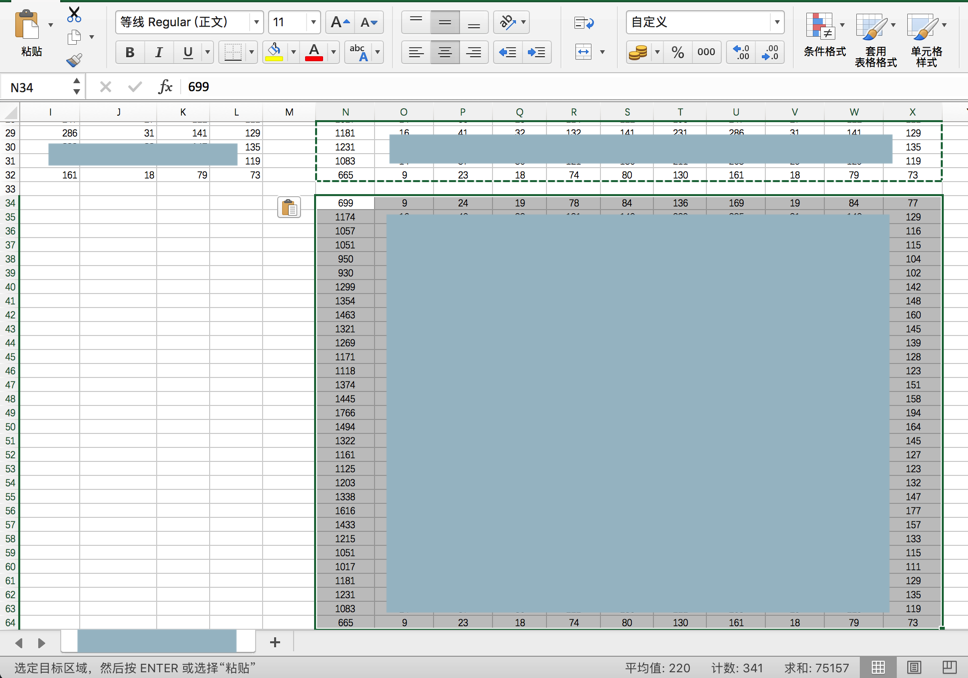968x678 pixels.
Task: Select row 34 header
Action: coord(10,203)
